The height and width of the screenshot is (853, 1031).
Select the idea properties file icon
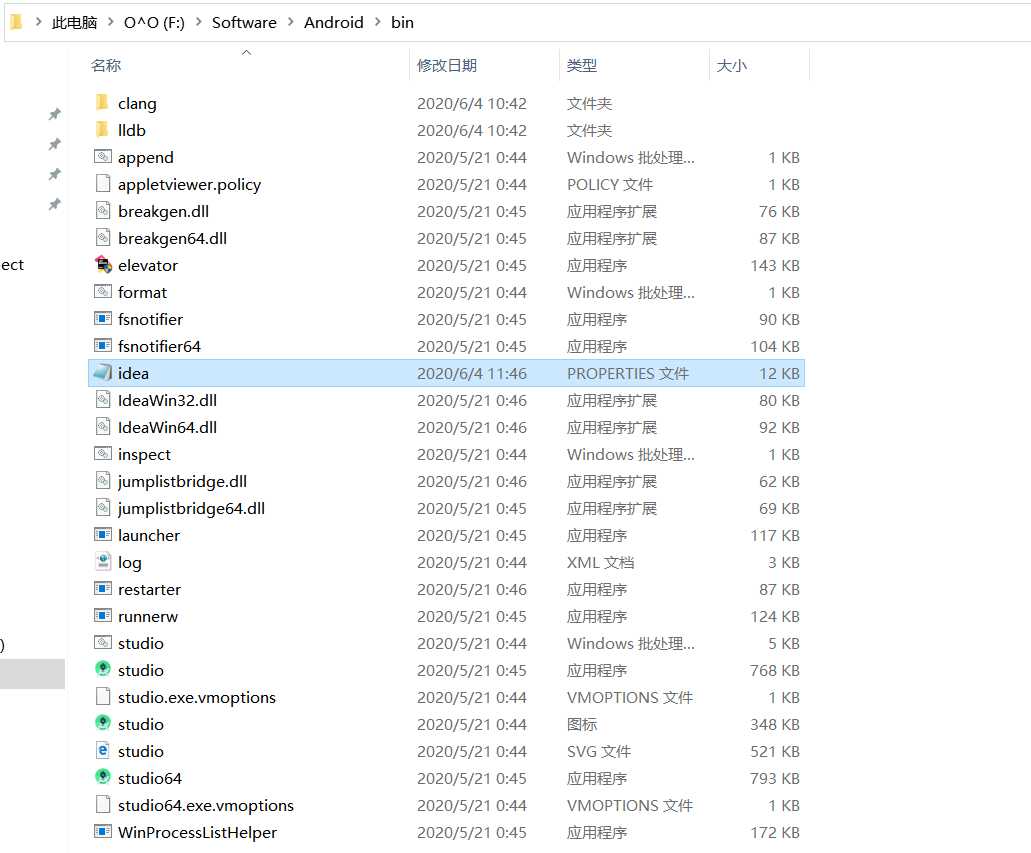point(103,372)
